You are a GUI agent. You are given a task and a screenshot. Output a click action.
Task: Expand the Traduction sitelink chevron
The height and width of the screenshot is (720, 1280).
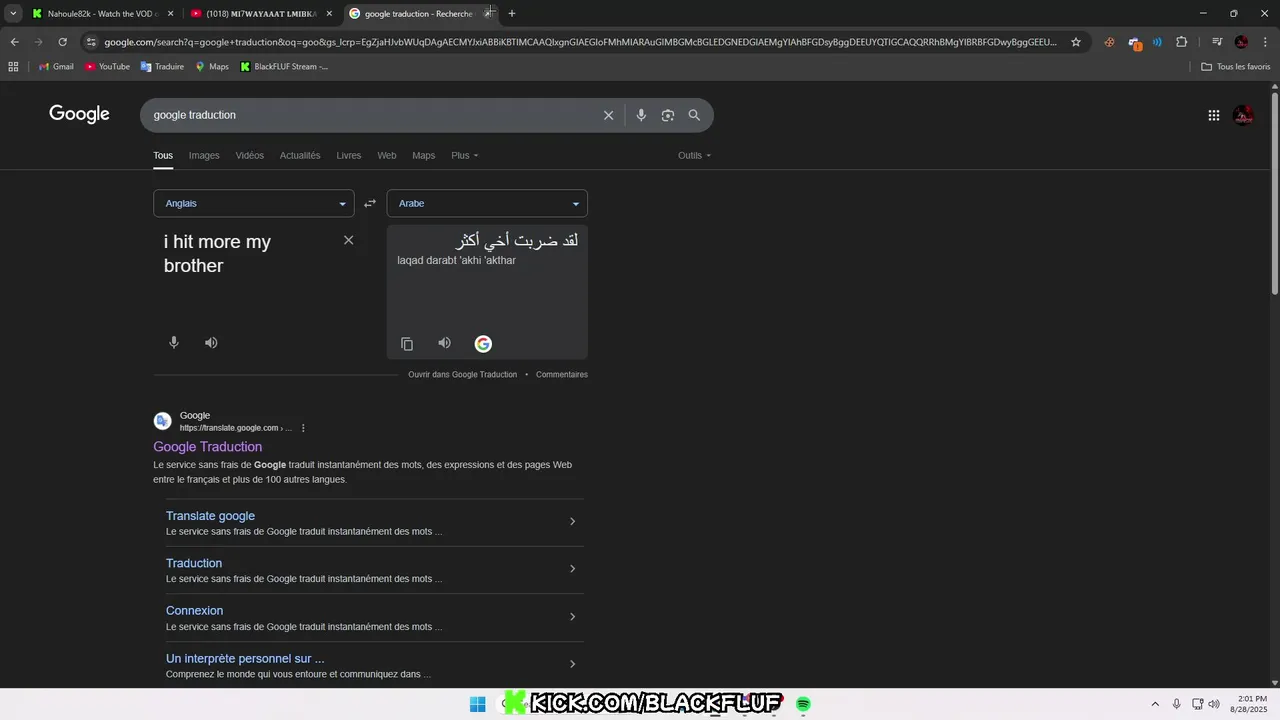click(x=572, y=569)
